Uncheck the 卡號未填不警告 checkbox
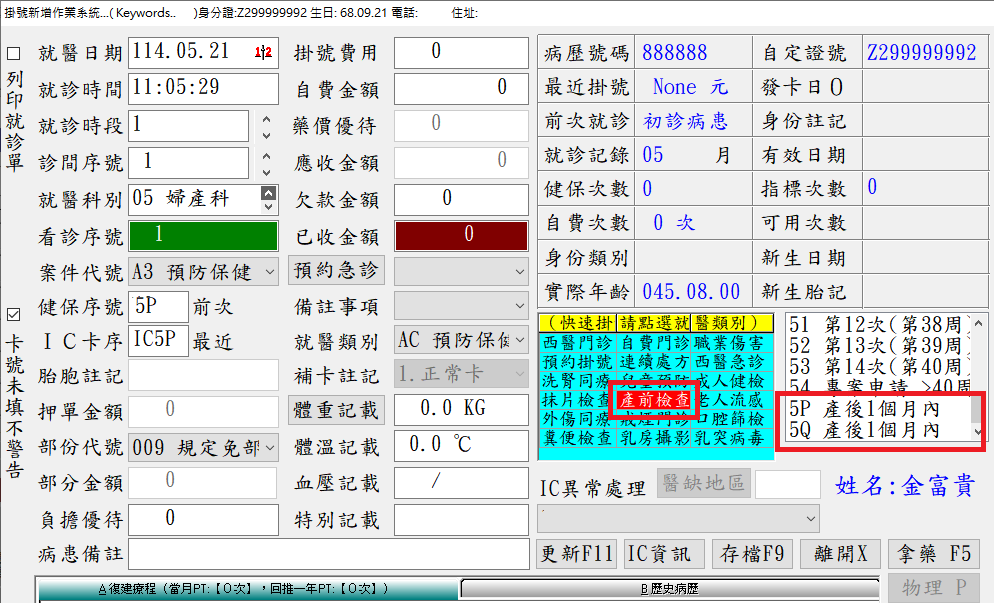Viewport: 994px width, 603px height. [14, 313]
